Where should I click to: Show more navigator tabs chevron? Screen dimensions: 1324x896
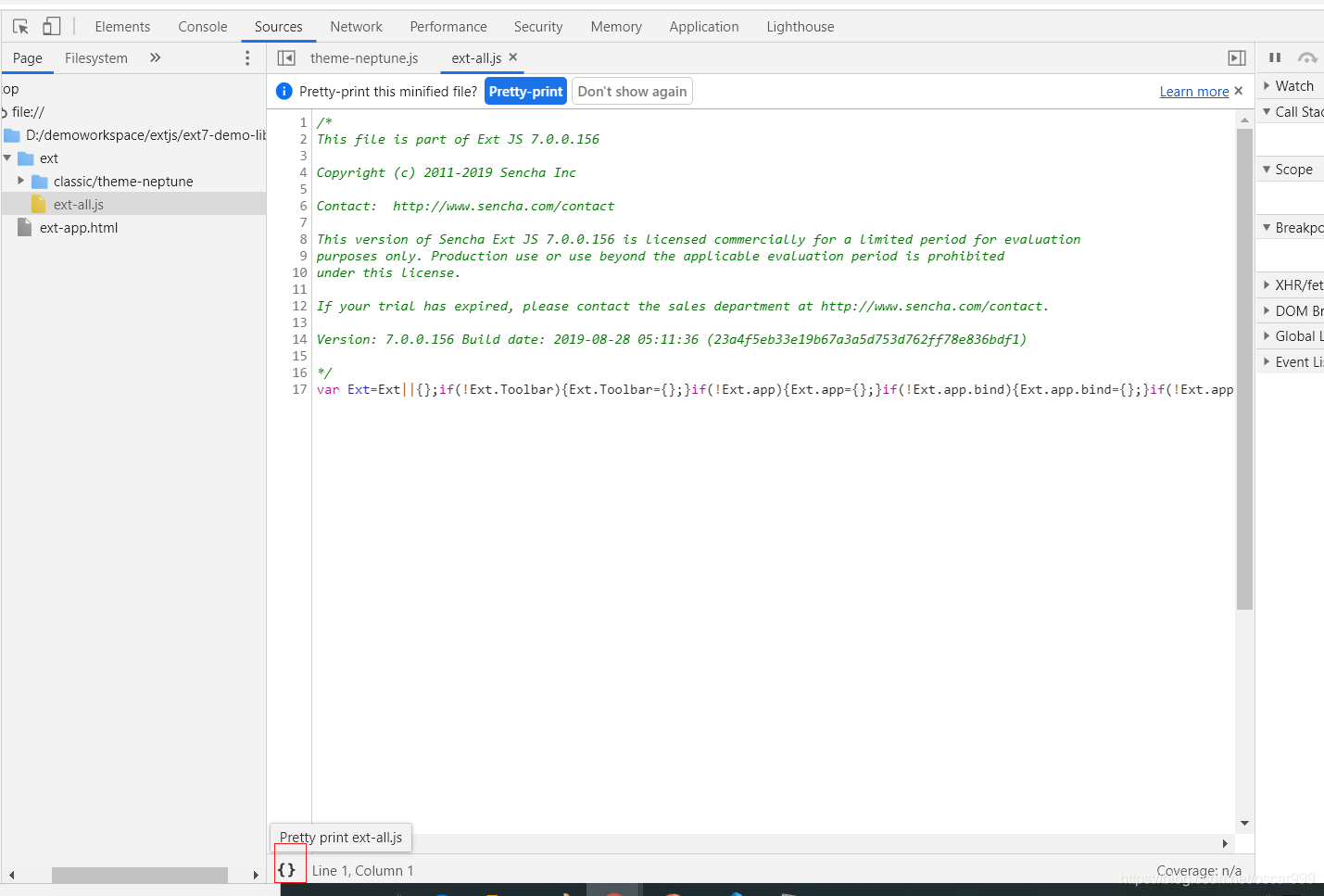click(156, 57)
